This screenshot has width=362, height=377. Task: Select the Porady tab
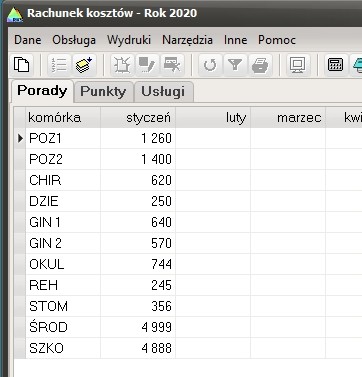pos(42,91)
